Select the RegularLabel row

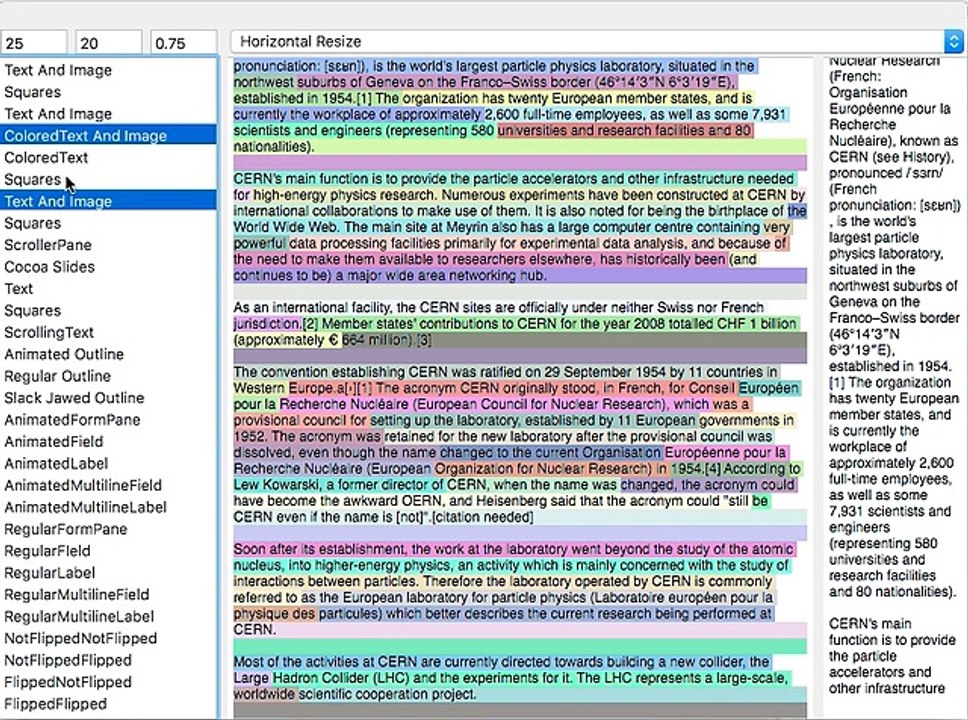(109, 572)
